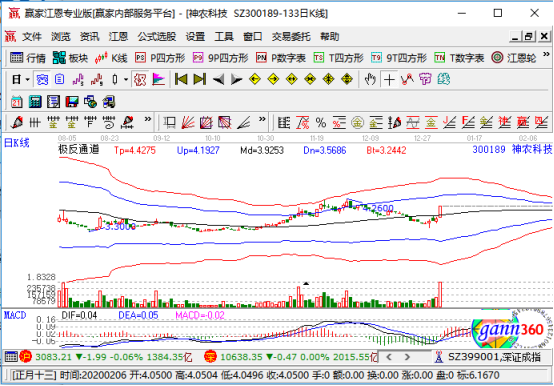
Task: Open the T数字表 tool
Action: pos(459,58)
